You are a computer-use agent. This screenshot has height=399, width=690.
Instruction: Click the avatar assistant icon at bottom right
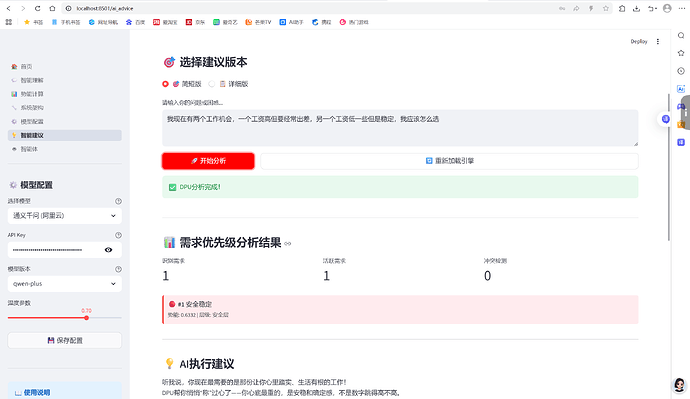680,384
